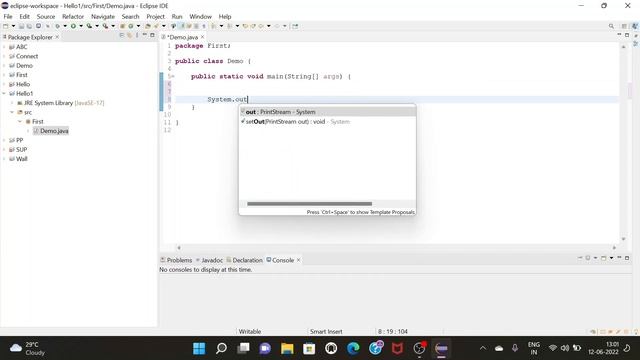640x360 pixels.
Task: Open the clock showing 12-06-2022
Action: [x=603, y=348]
